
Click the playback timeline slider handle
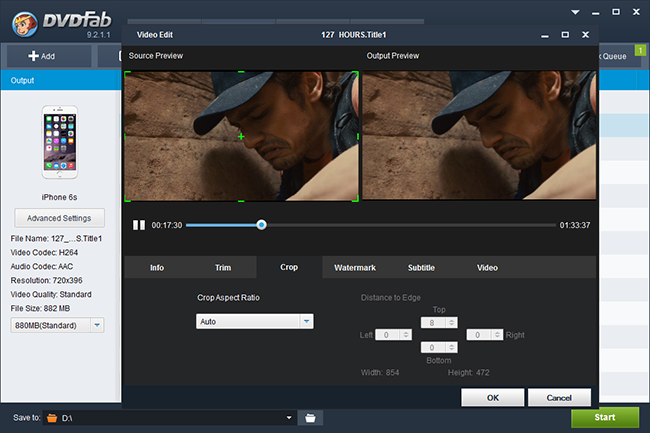click(261, 225)
